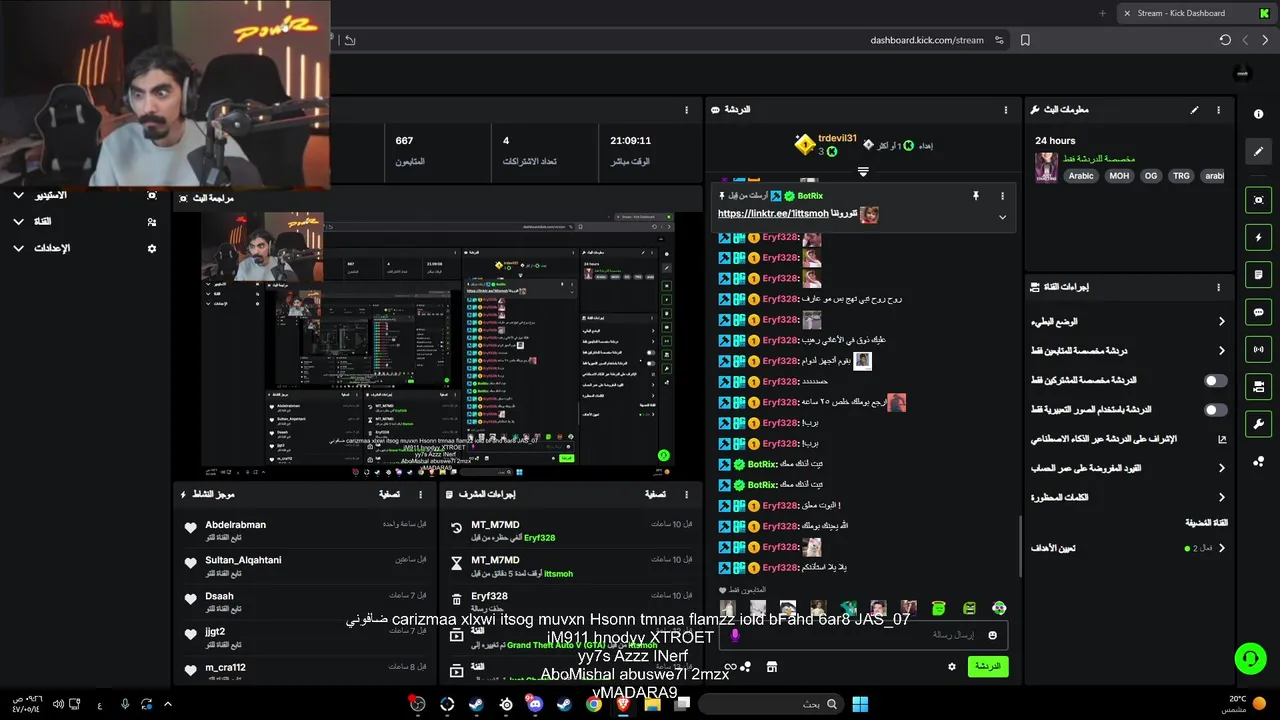
Task: Toggle emote-only chat switch
Action: click(1215, 410)
